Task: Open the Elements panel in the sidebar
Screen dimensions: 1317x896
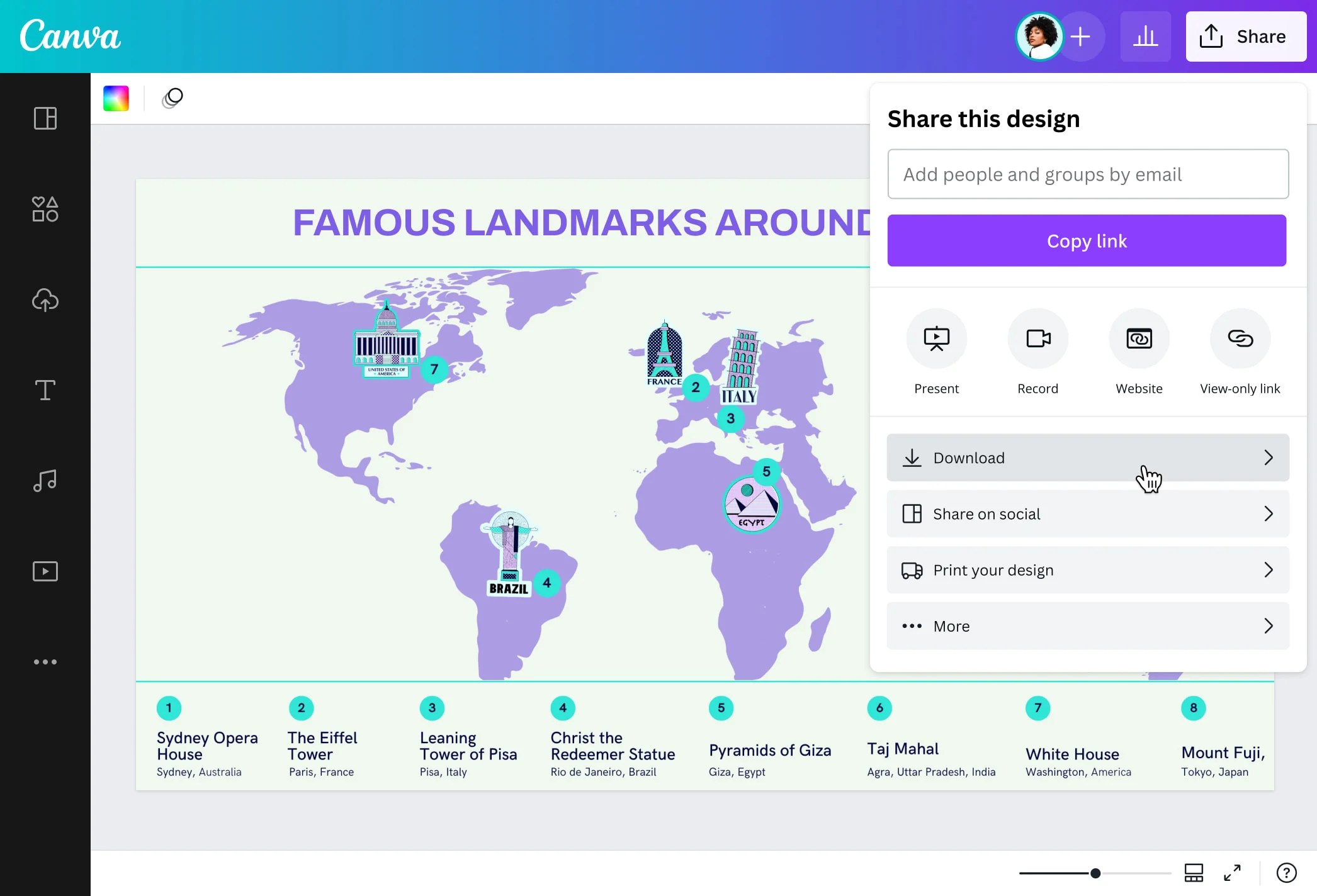Action: click(x=45, y=209)
